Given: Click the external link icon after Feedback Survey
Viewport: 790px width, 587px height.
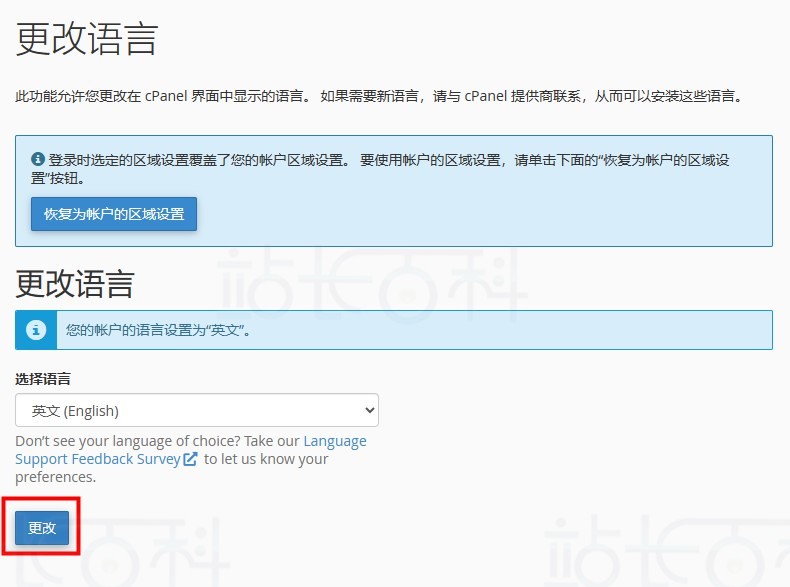Looking at the screenshot, I should 190,459.
